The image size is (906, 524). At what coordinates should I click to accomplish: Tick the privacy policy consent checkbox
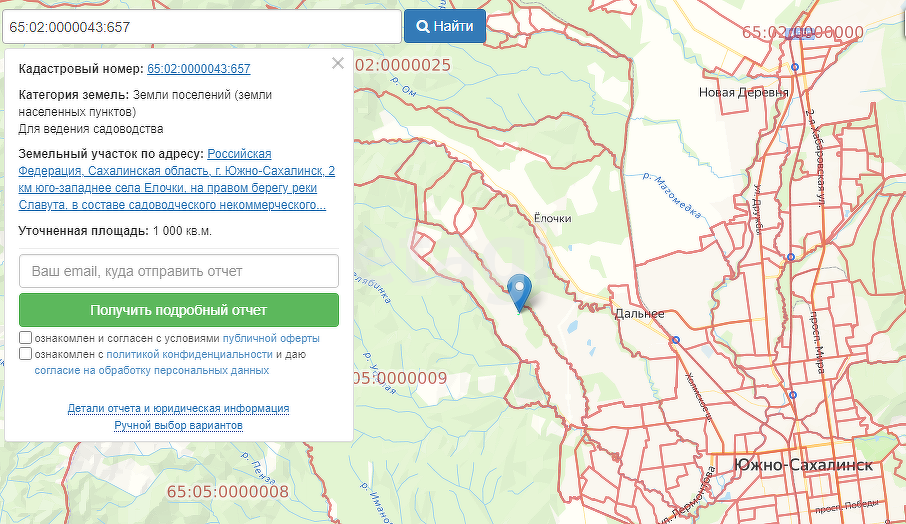click(26, 354)
